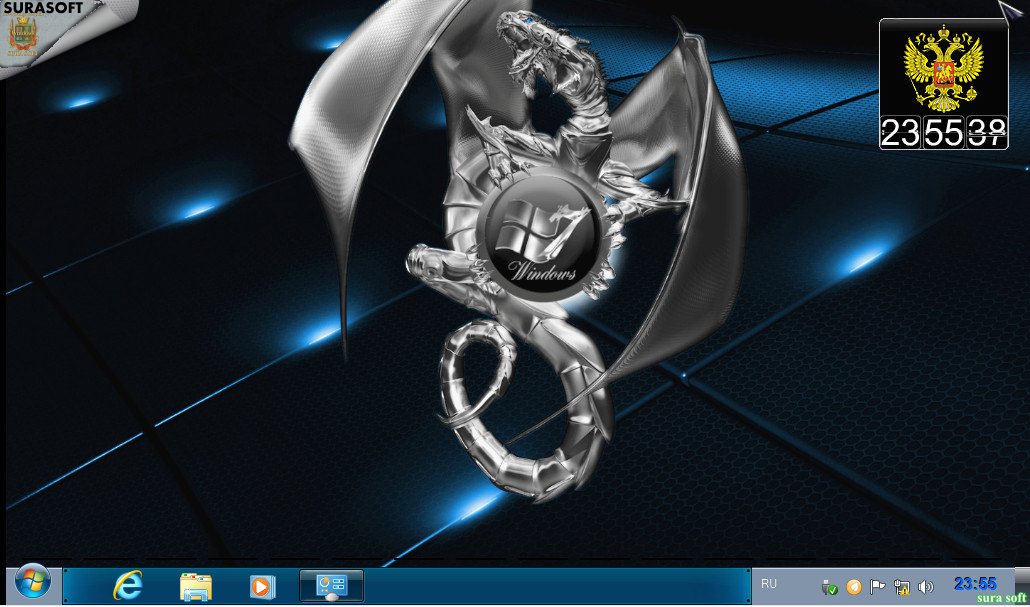Open the orange round tray application icon

pos(853,587)
